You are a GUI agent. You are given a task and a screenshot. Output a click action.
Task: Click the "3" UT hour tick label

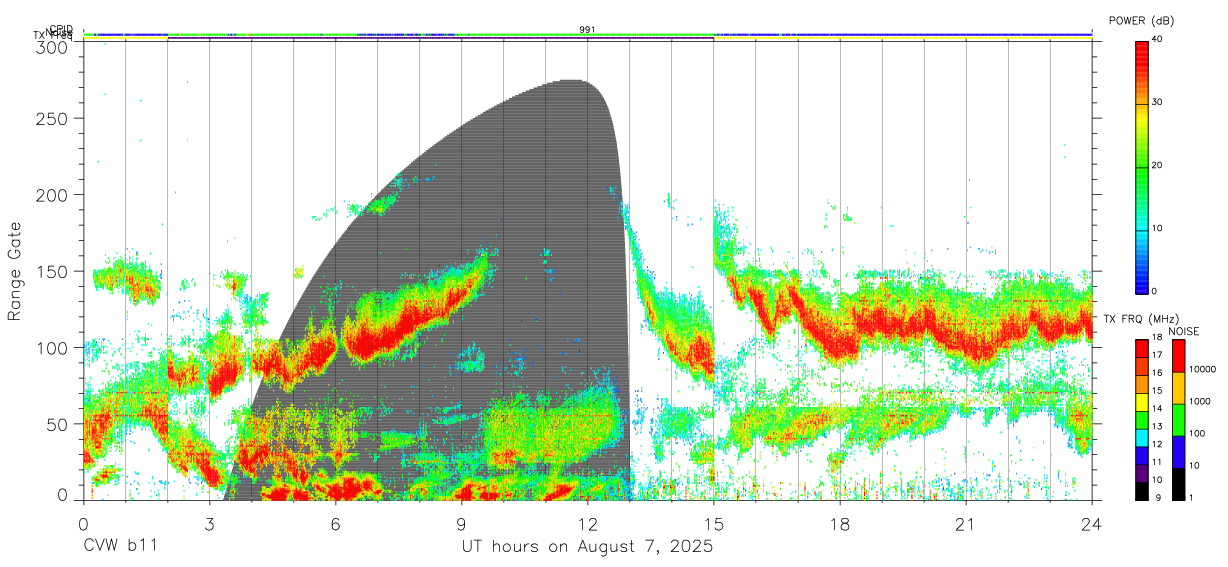pos(210,523)
